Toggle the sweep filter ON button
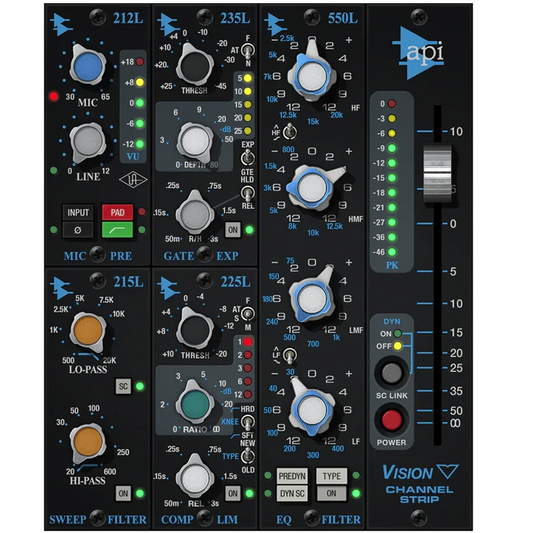The width and height of the screenshot is (533, 533). (123, 493)
